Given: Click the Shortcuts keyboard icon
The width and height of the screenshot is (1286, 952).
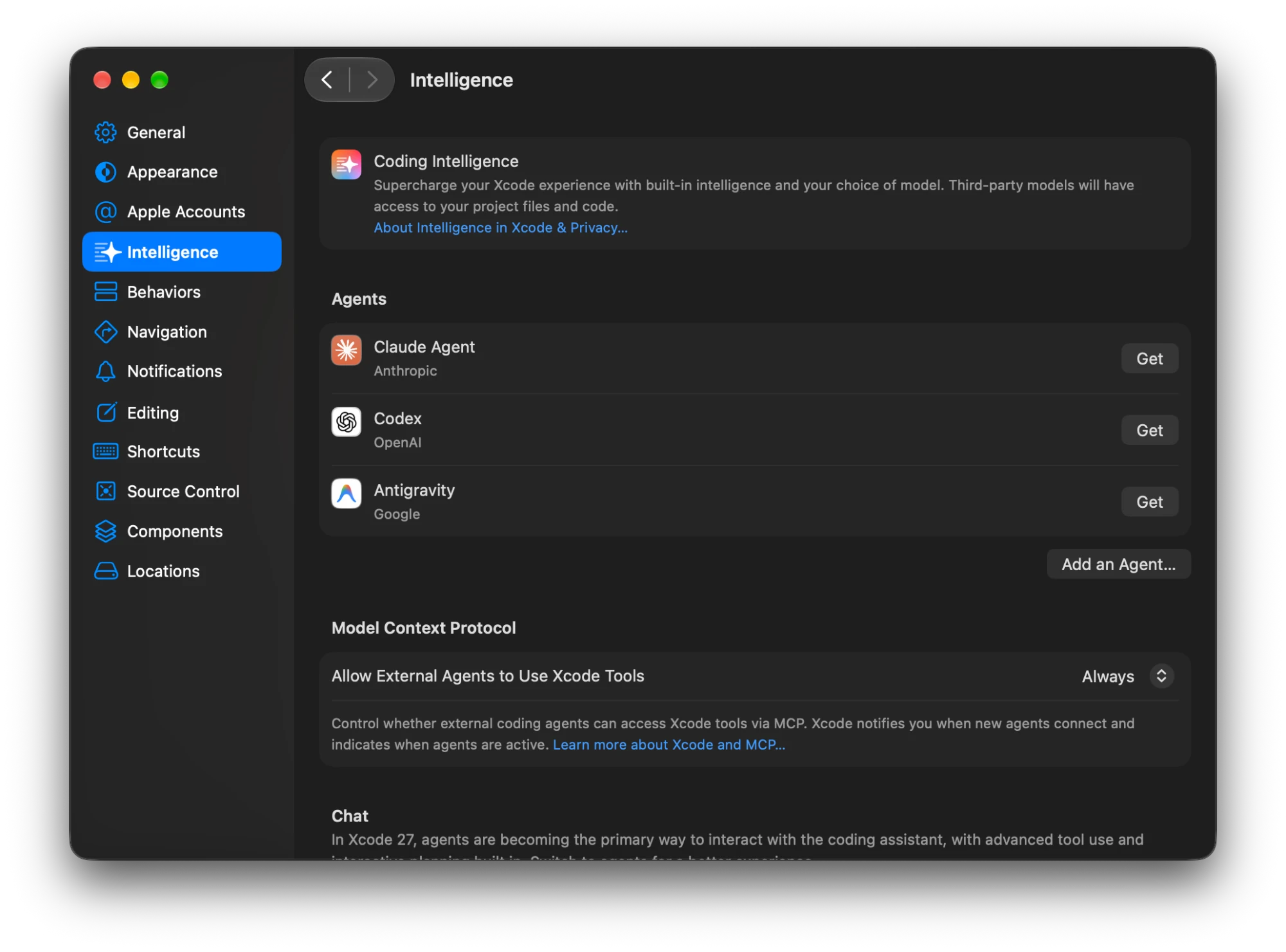Looking at the screenshot, I should tap(105, 452).
